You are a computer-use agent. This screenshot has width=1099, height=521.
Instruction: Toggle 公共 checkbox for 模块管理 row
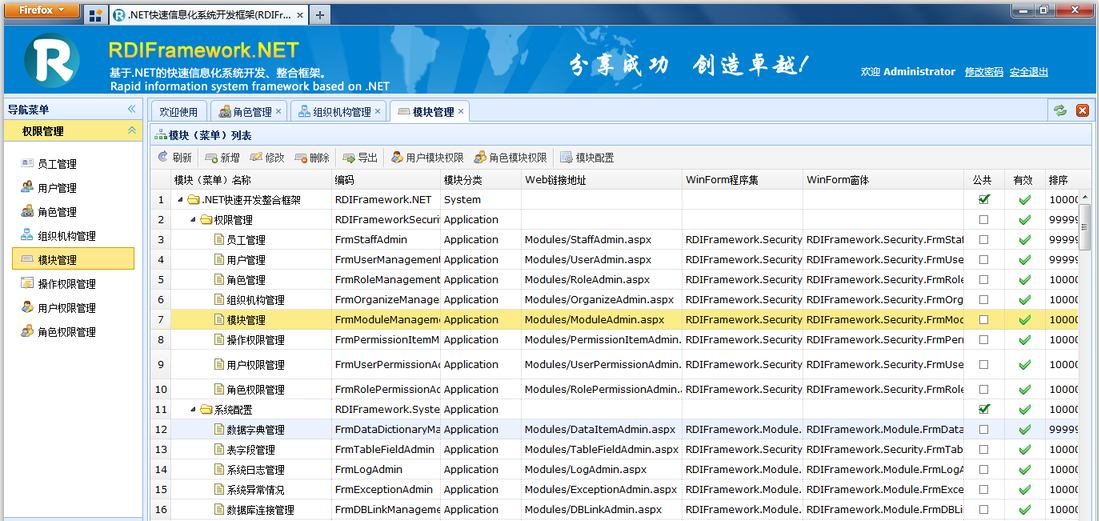[x=984, y=320]
